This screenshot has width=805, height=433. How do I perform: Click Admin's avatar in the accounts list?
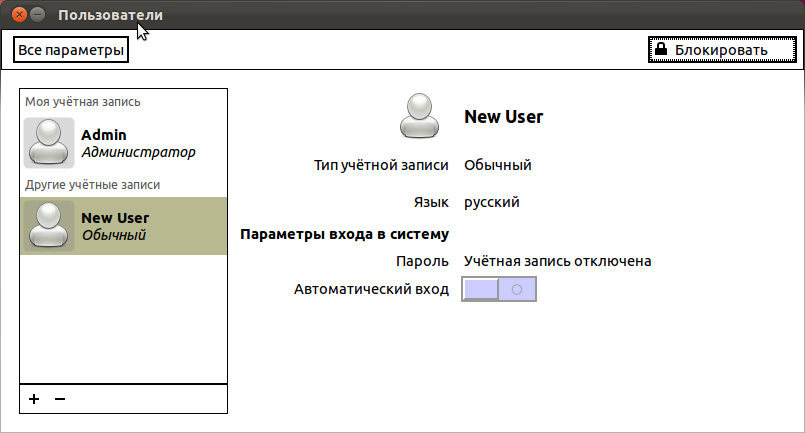[x=49, y=143]
